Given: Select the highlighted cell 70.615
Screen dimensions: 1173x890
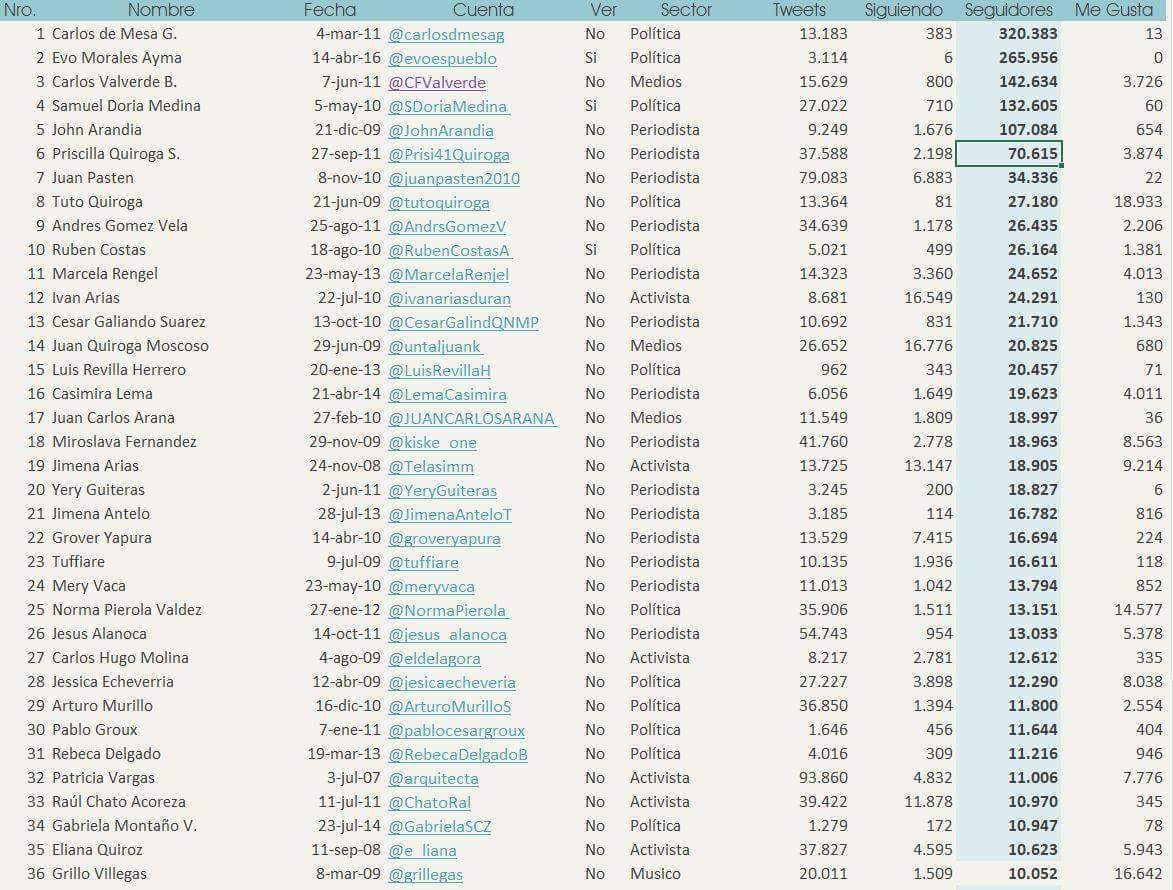Looking at the screenshot, I should [x=1008, y=153].
